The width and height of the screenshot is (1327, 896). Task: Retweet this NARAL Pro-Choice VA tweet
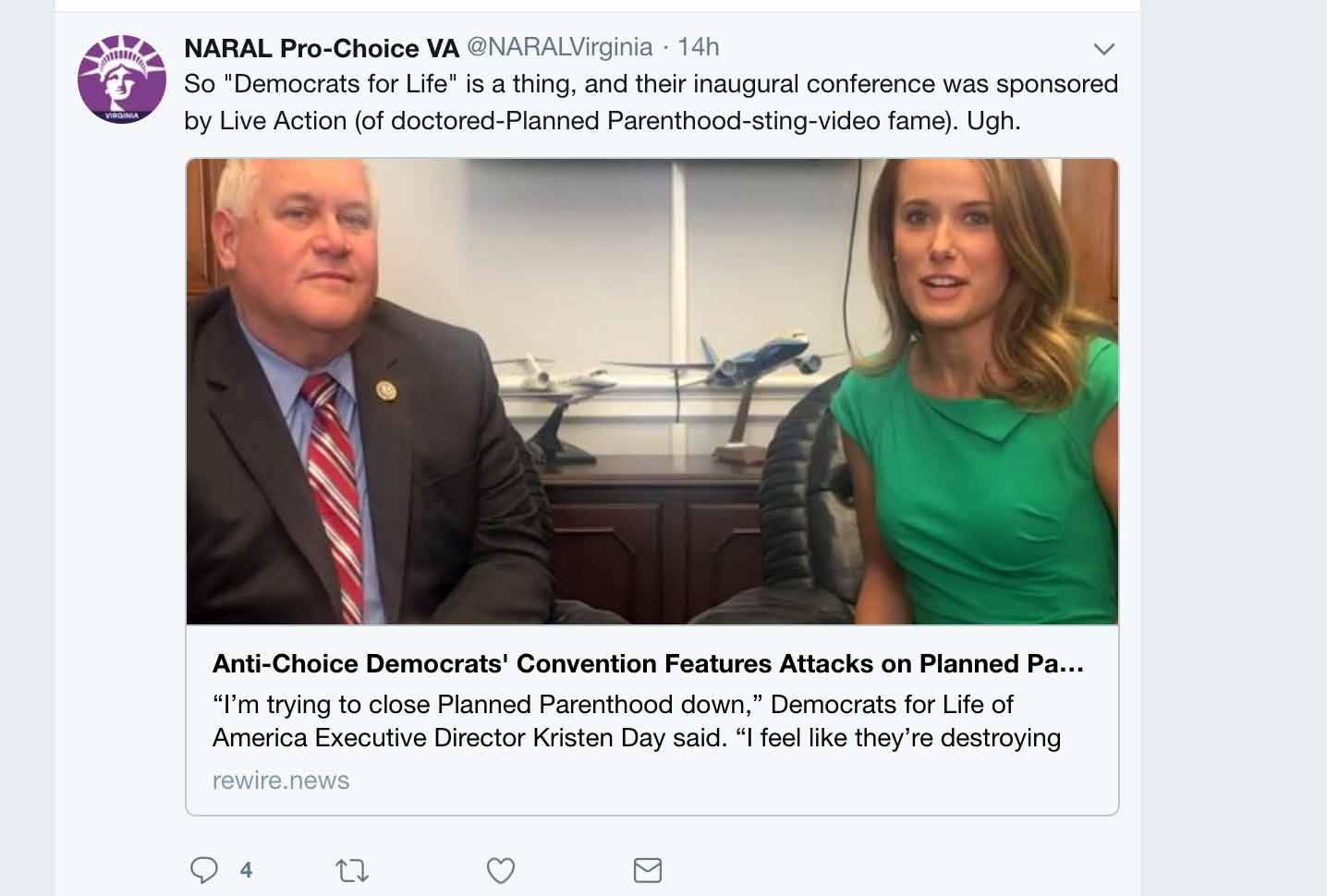[352, 870]
